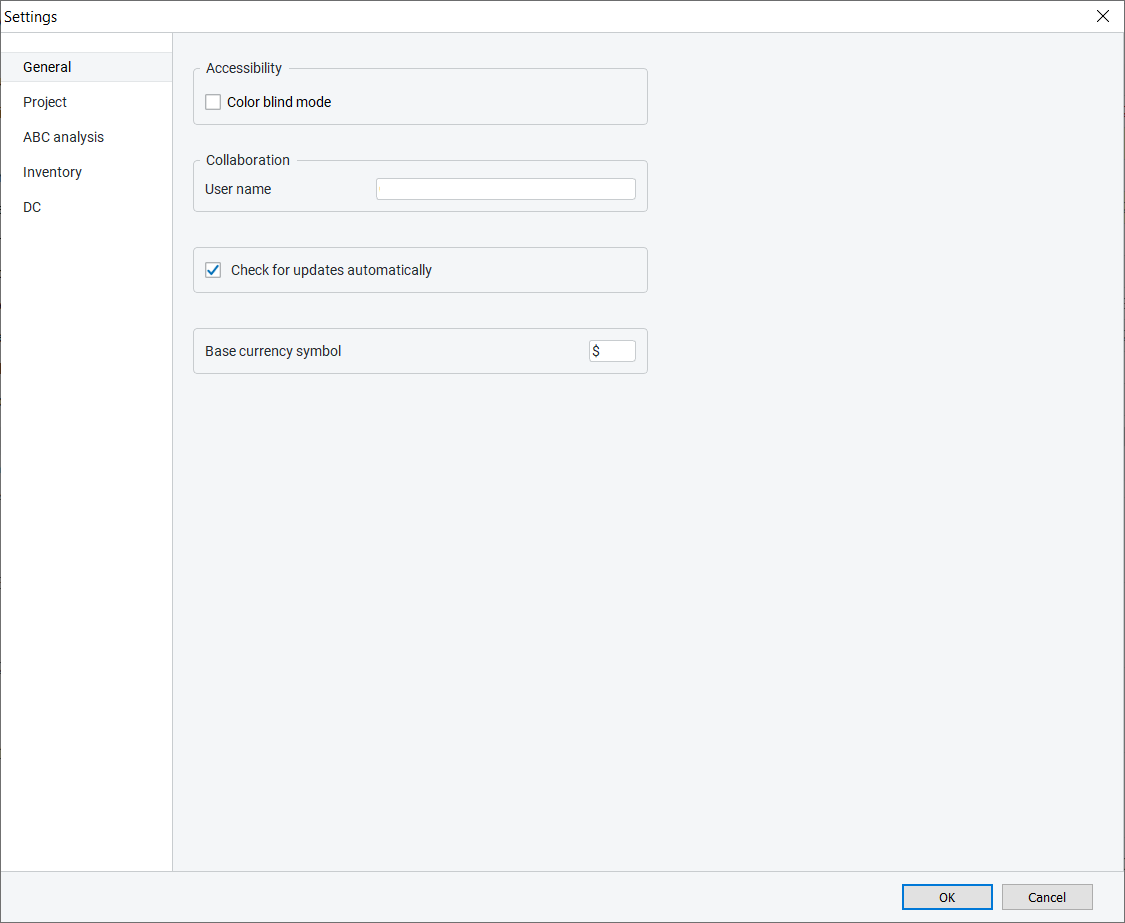Click the Collaboration group heading

pyautogui.click(x=248, y=160)
